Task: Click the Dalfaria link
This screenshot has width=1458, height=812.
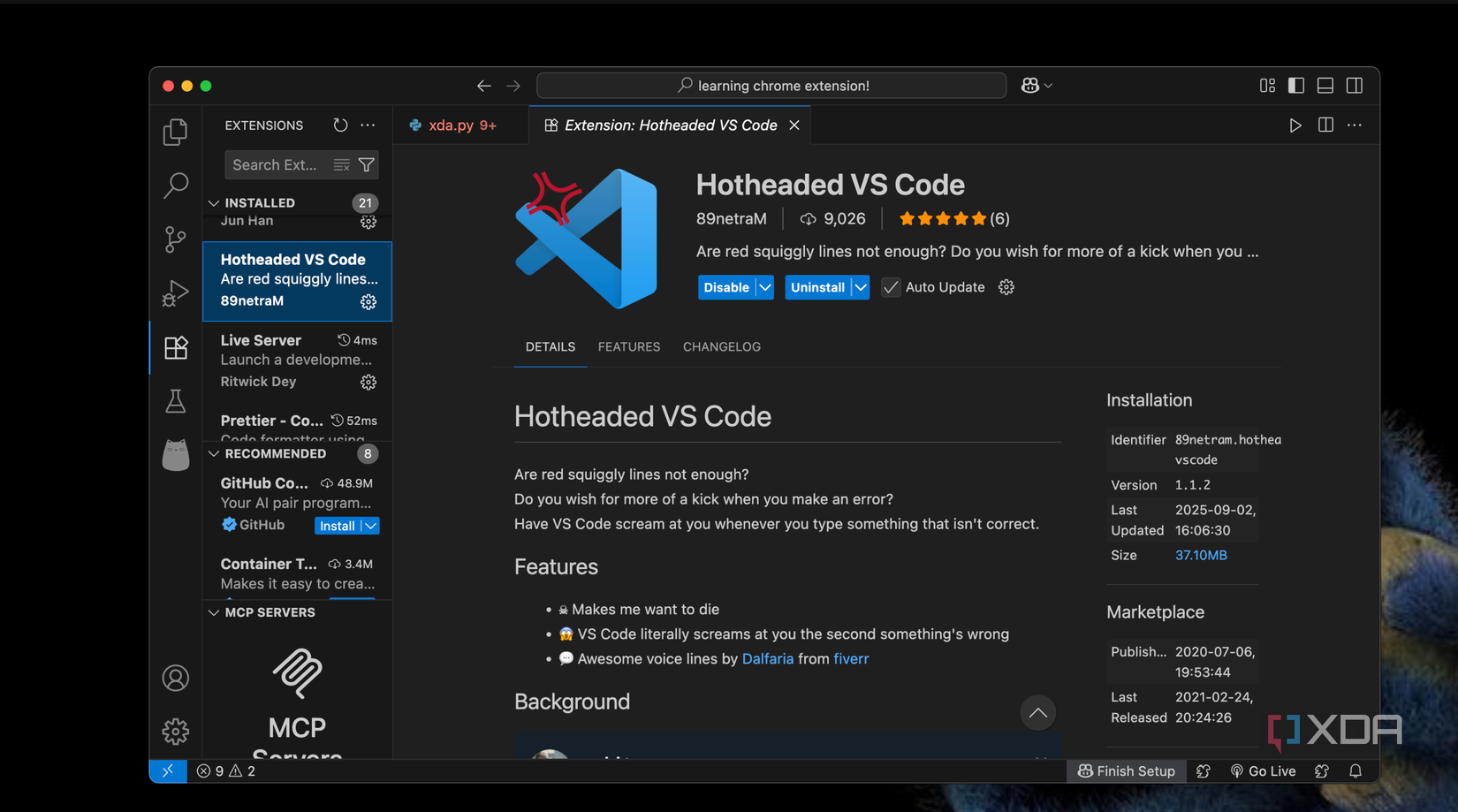Action: point(767,659)
